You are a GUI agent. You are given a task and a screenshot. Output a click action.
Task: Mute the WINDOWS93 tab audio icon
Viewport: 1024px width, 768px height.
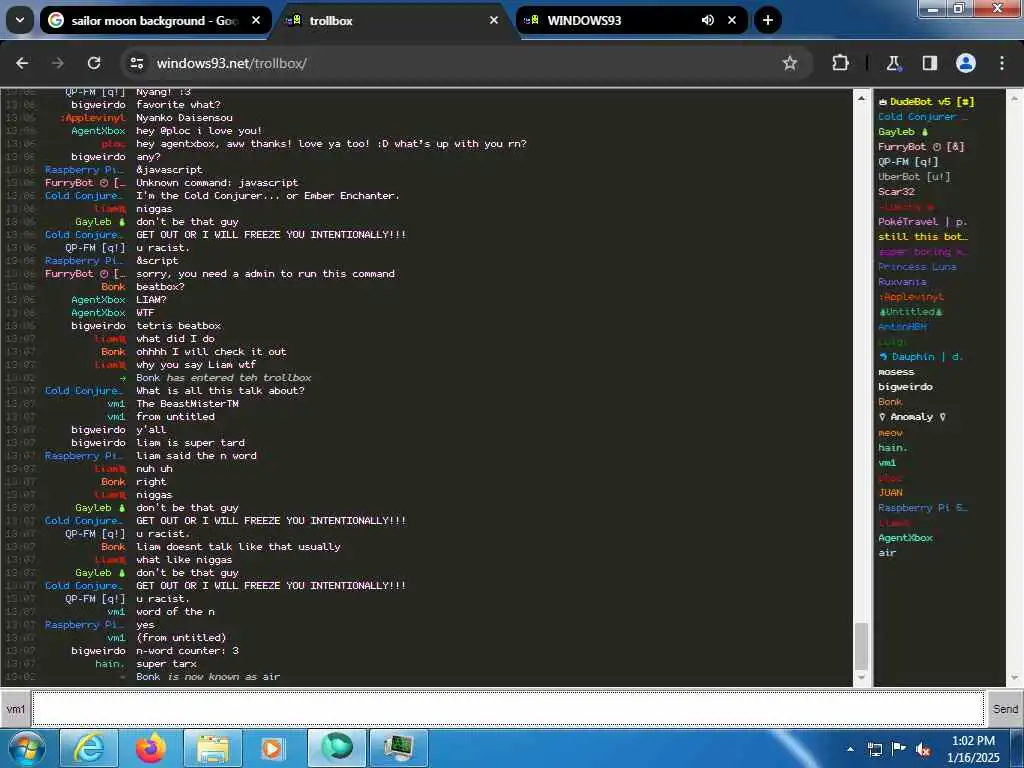pos(708,20)
